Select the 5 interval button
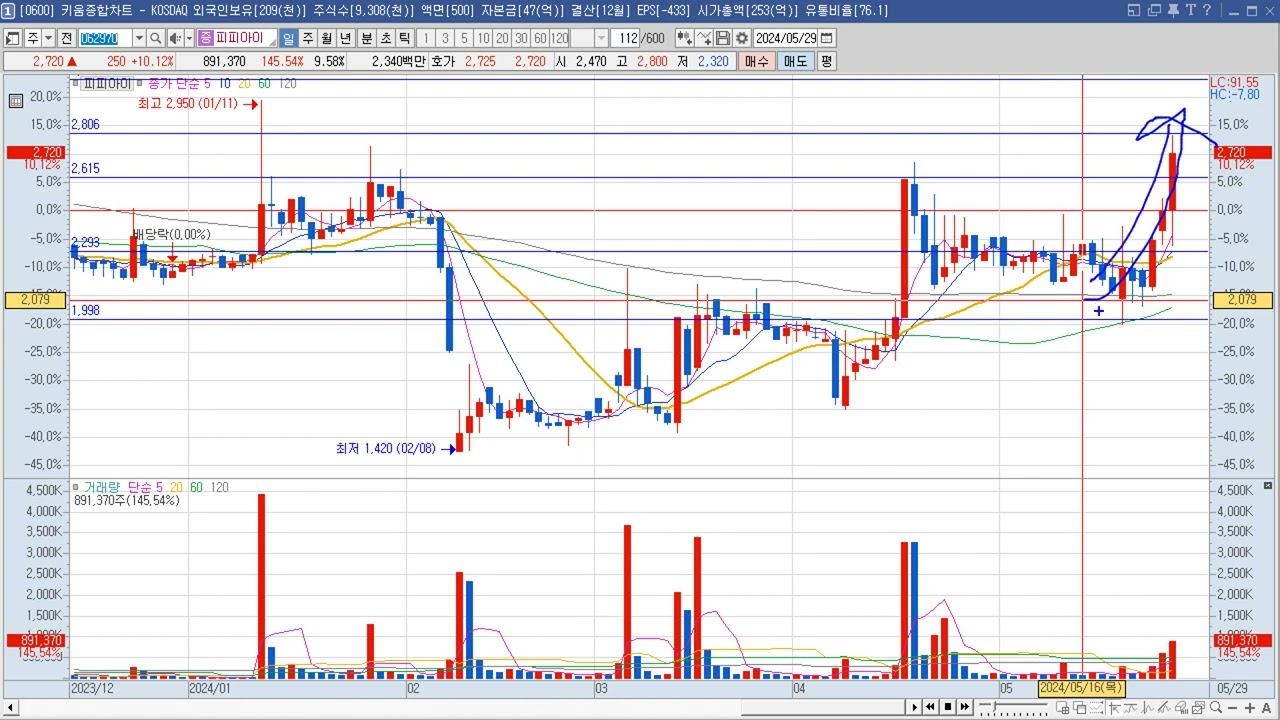Viewport: 1280px width, 720px height. (464, 38)
